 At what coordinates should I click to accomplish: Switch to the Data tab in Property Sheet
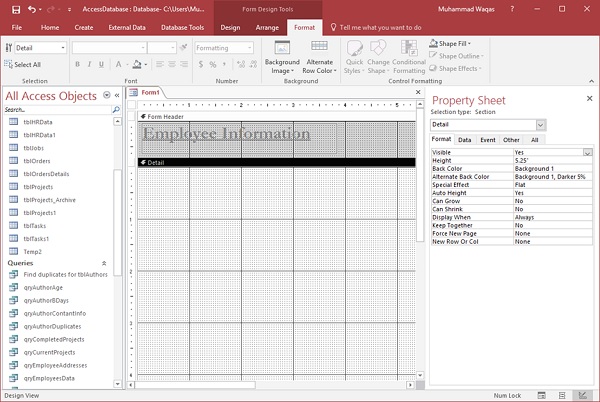tap(465, 141)
